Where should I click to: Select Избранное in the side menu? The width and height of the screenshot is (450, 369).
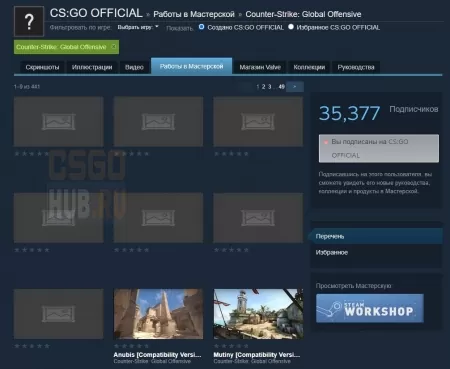[x=376, y=252]
